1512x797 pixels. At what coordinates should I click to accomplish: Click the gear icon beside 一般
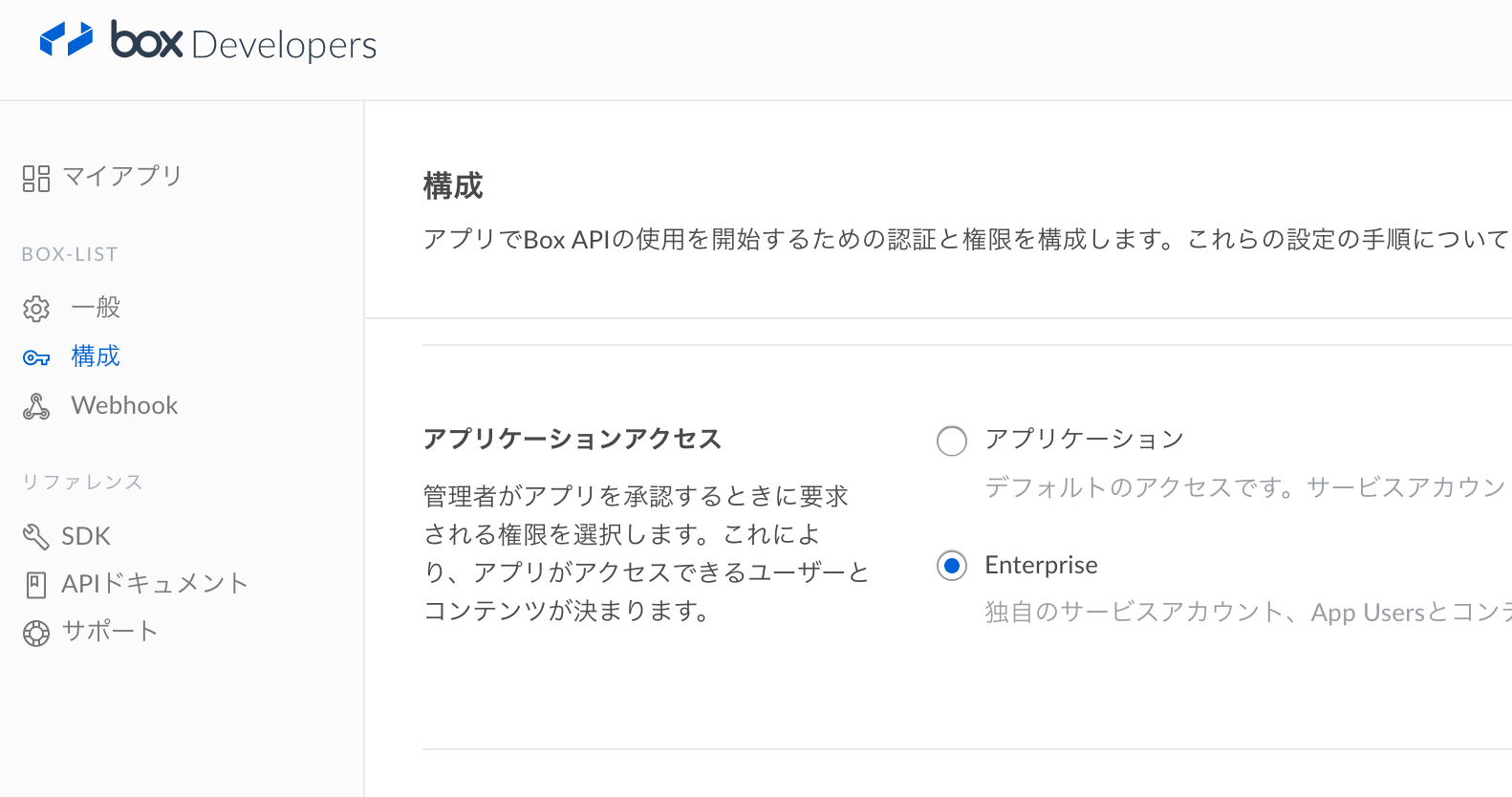35,308
